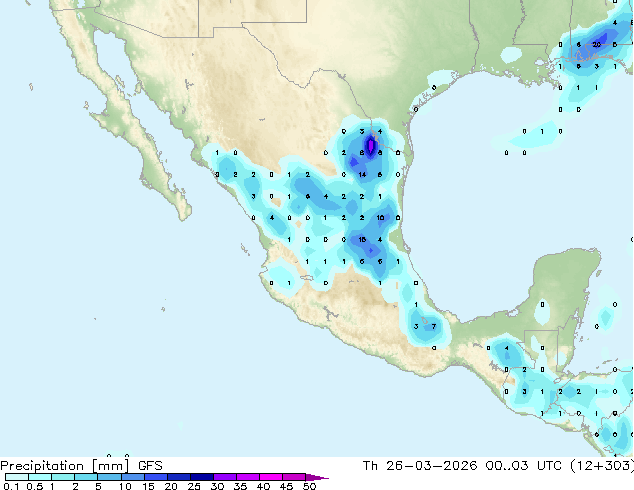Select the 30–35 mm purple legend swatch
Screen dimensions: 634x490
click(224, 477)
